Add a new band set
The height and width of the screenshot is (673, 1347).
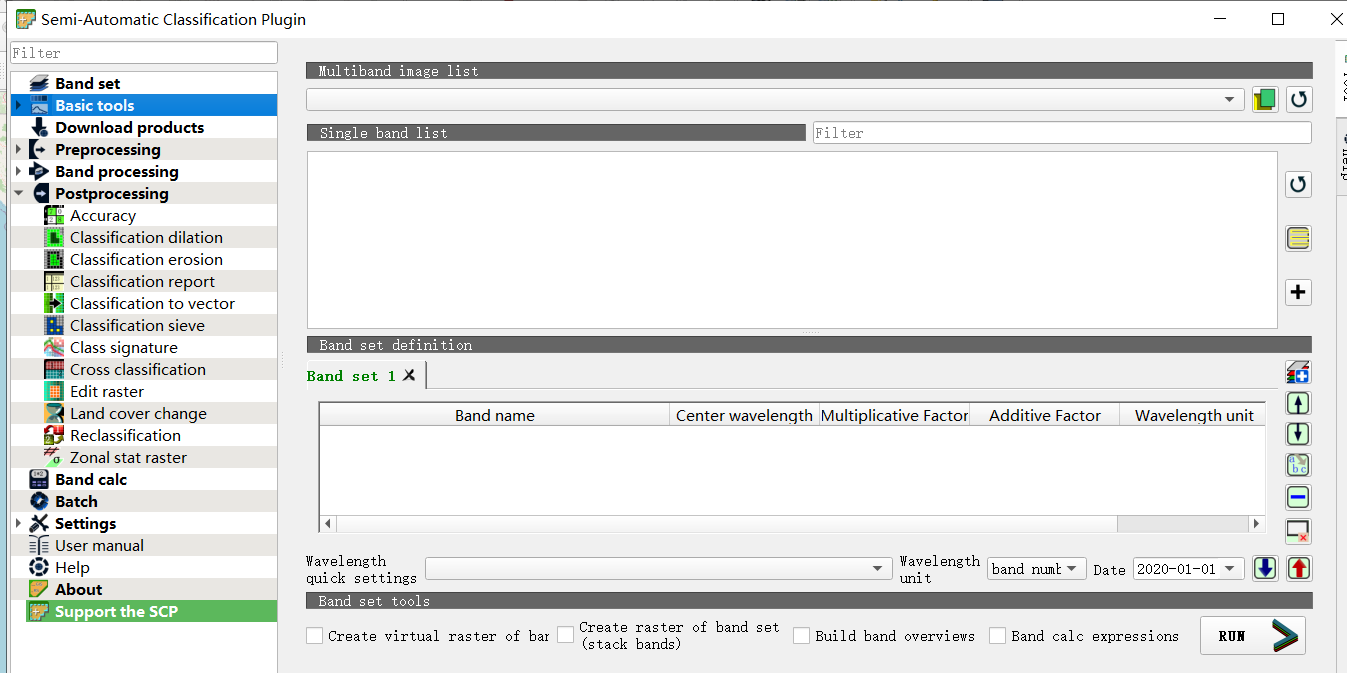point(1298,373)
